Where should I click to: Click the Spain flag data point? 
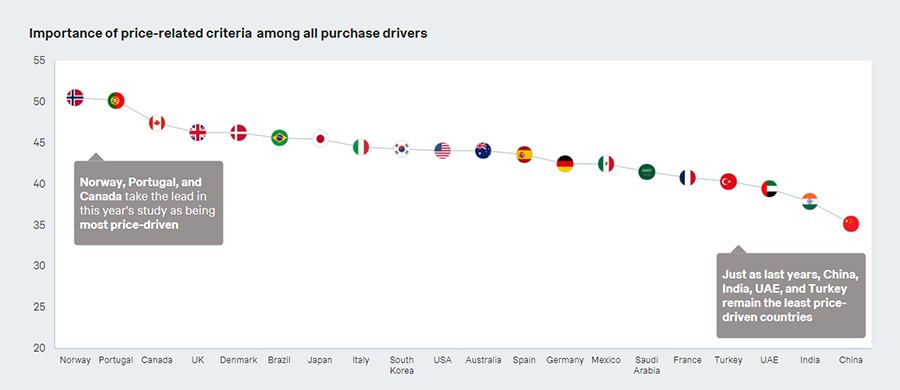[x=524, y=155]
